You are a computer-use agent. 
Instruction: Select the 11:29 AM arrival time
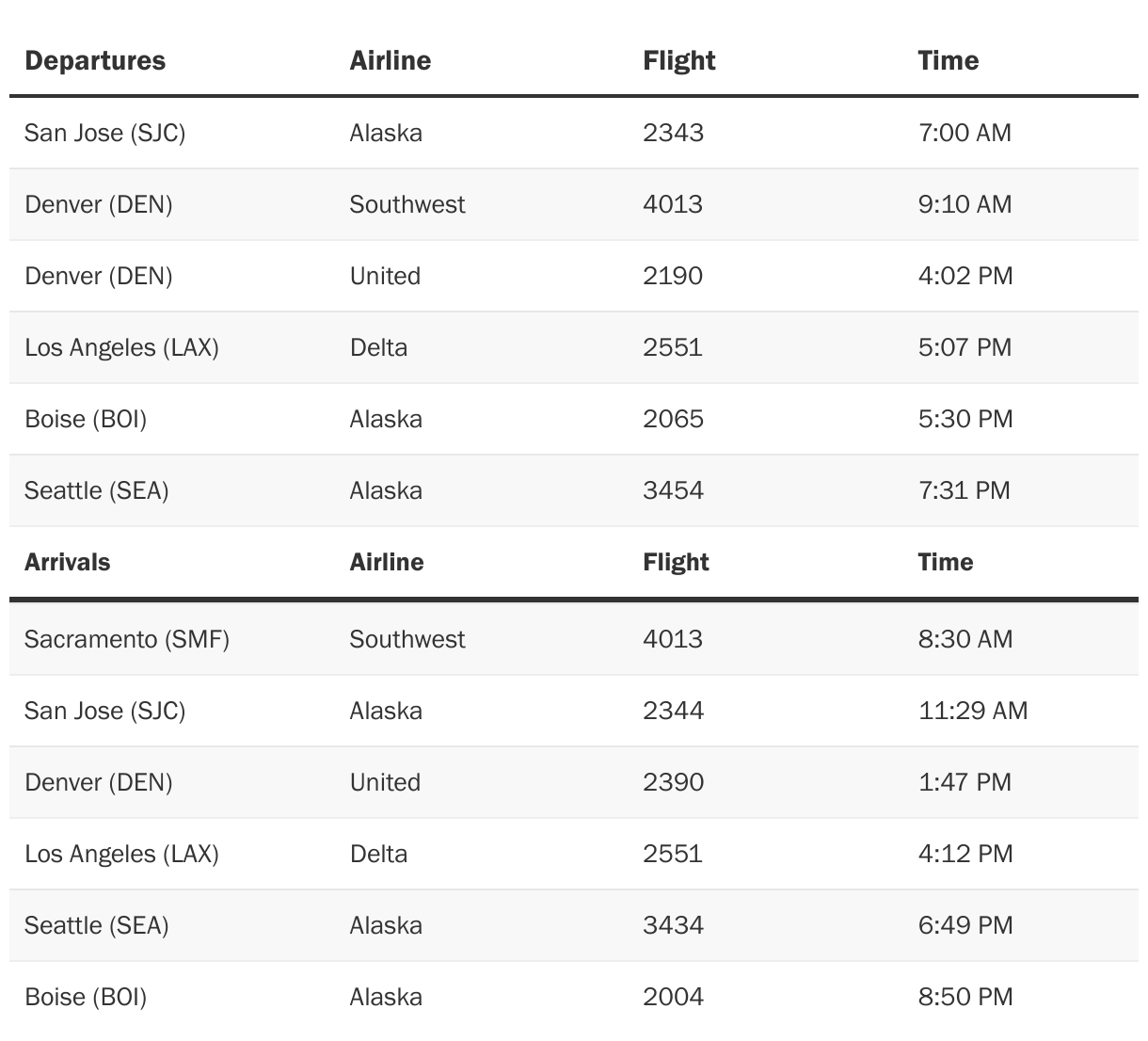(973, 711)
